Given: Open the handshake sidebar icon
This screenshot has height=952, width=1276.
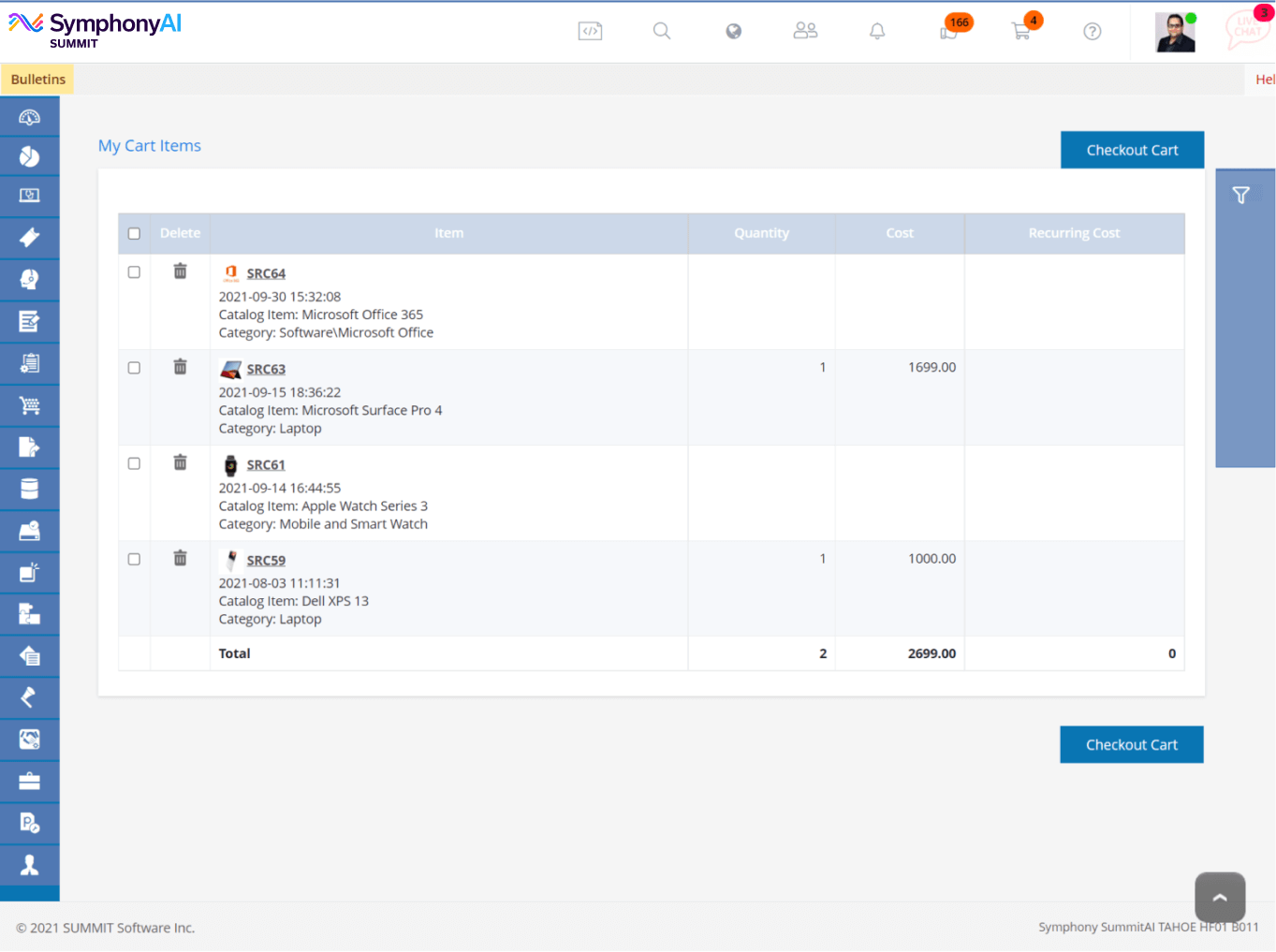Looking at the screenshot, I should (x=29, y=740).
